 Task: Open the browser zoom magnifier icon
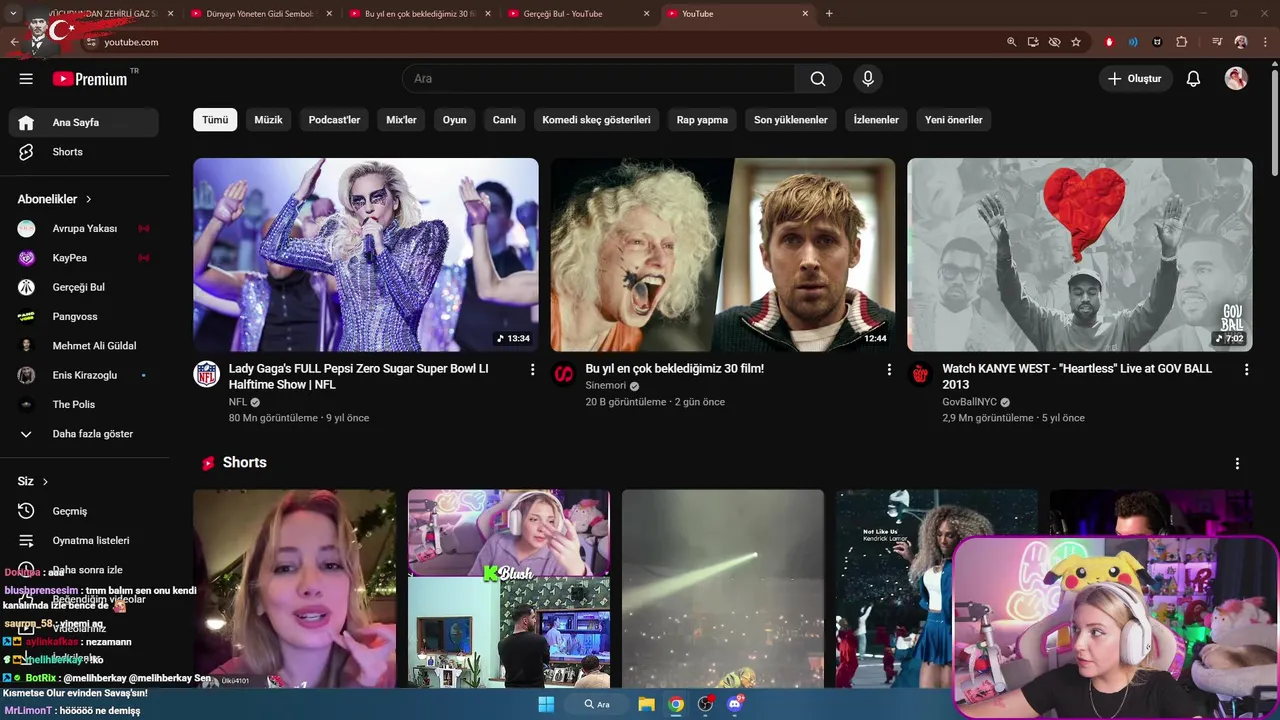(x=1011, y=42)
